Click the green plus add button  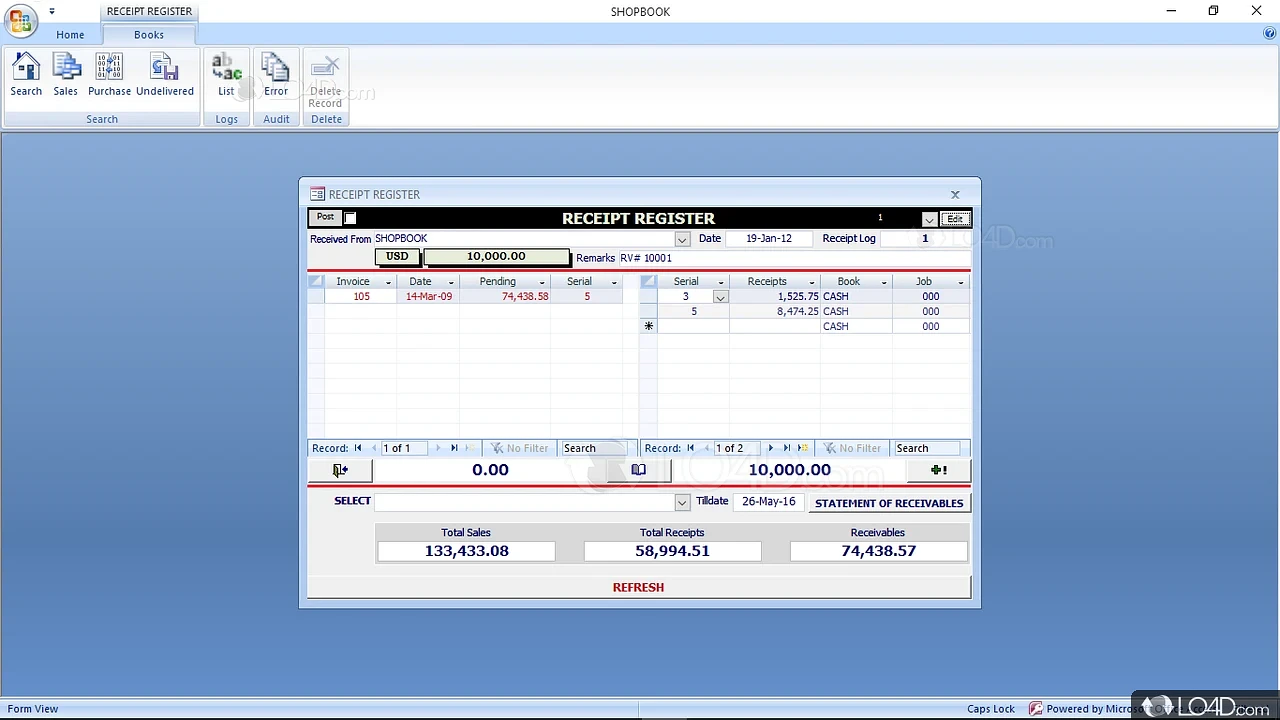click(938, 470)
